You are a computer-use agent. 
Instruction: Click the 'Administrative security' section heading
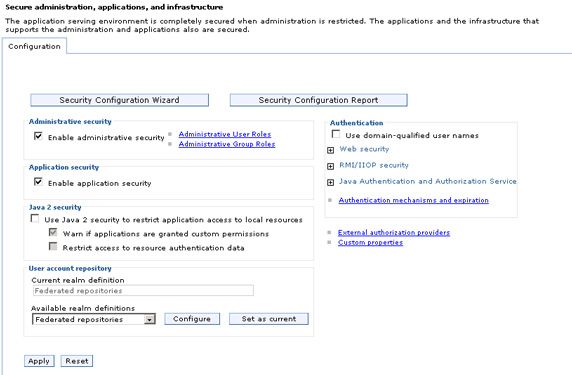[70, 121]
